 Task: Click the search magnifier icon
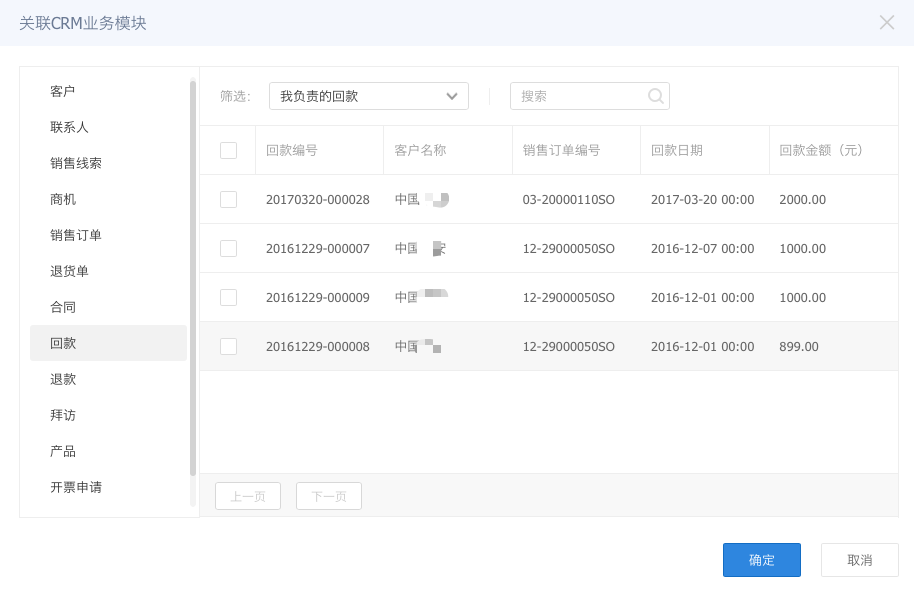click(656, 96)
